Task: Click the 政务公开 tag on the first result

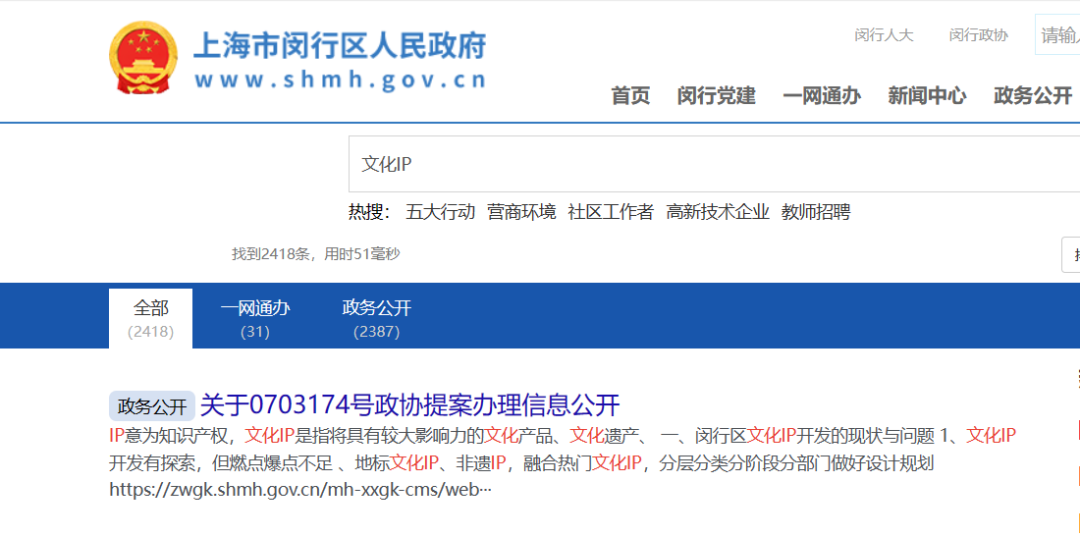Action: [x=152, y=406]
